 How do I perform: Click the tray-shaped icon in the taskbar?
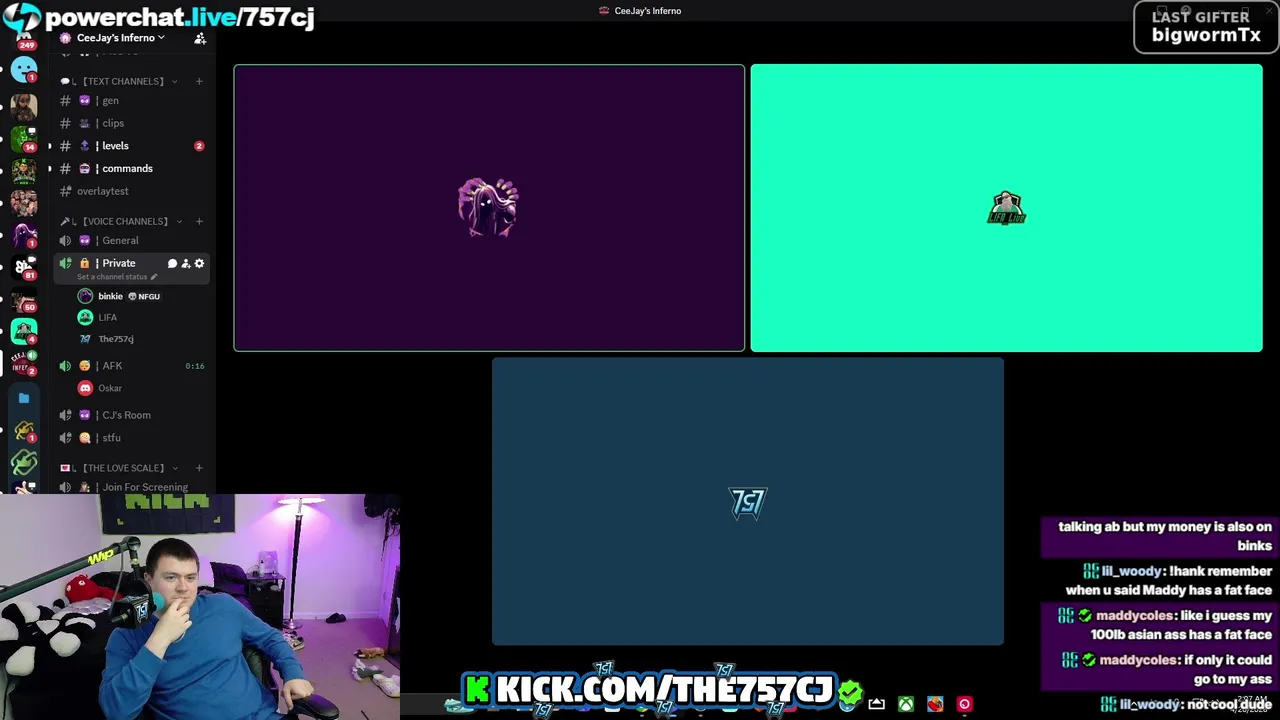(877, 704)
